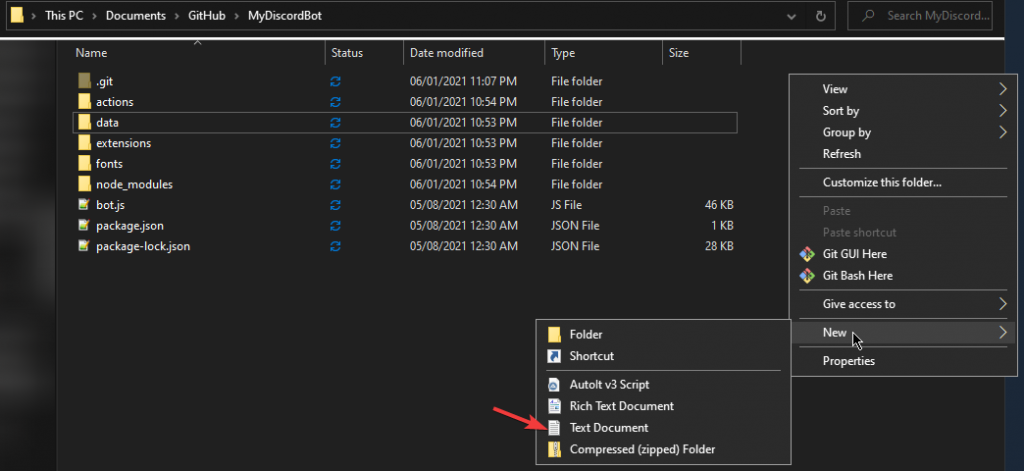The image size is (1024, 471).
Task: Click Customize this folder option
Action: pyautogui.click(x=882, y=182)
